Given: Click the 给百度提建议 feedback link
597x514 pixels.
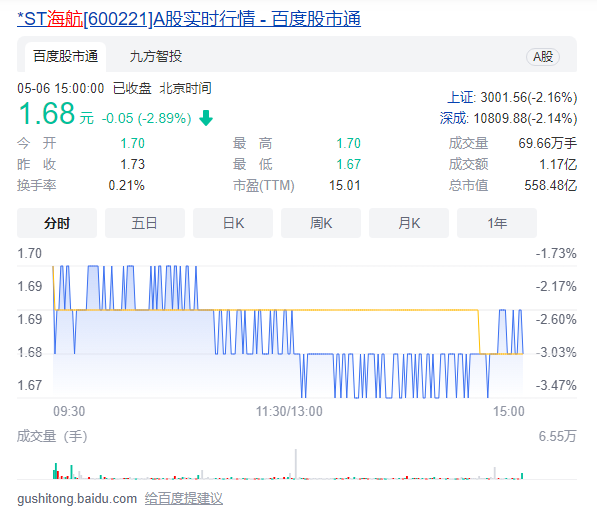Looking at the screenshot, I should [184, 498].
